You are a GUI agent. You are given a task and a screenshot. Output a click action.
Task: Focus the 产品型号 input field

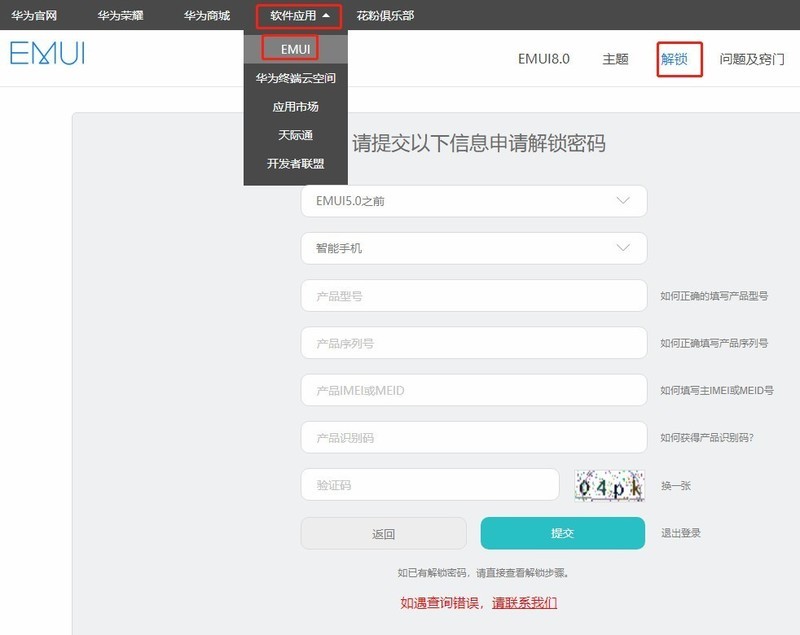pyautogui.click(x=474, y=296)
